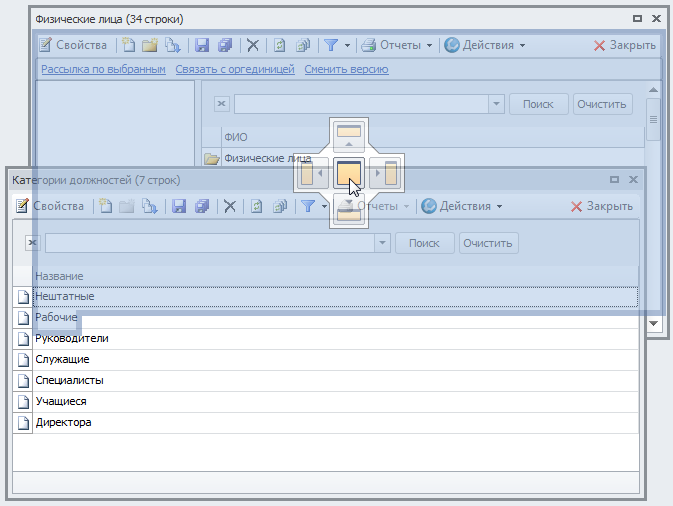673x506 pixels.
Task: Click save icon in Категории должностей toolbar
Action: point(179,206)
